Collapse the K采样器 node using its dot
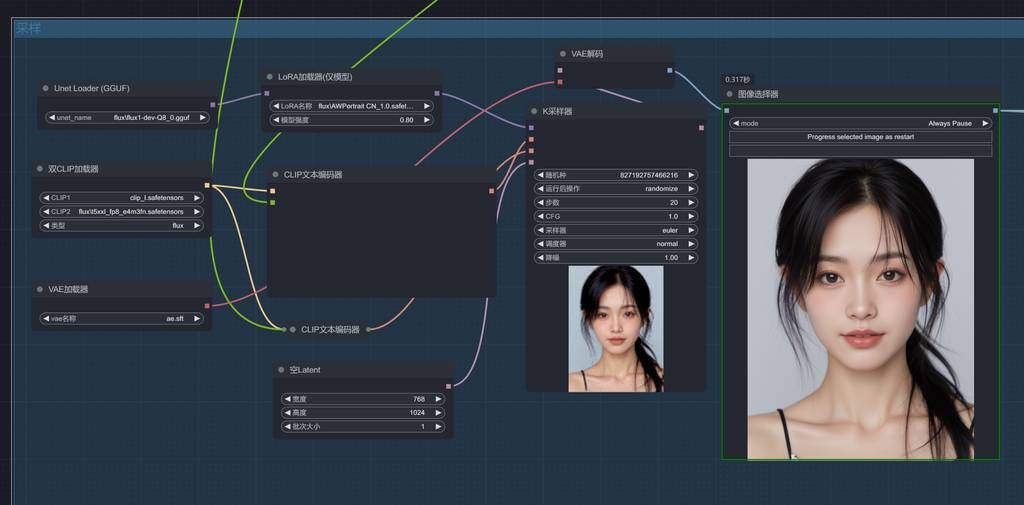This screenshot has width=1024, height=505. point(534,111)
